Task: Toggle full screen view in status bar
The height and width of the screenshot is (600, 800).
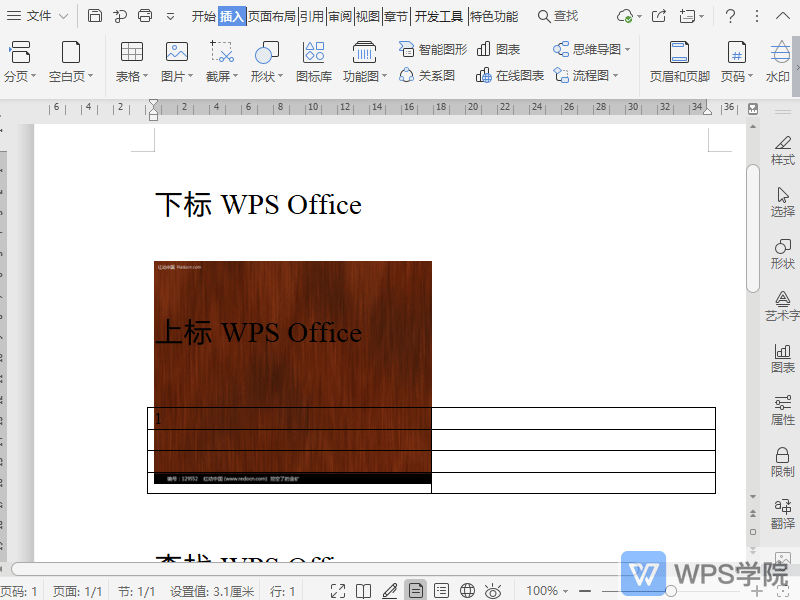Action: click(338, 591)
